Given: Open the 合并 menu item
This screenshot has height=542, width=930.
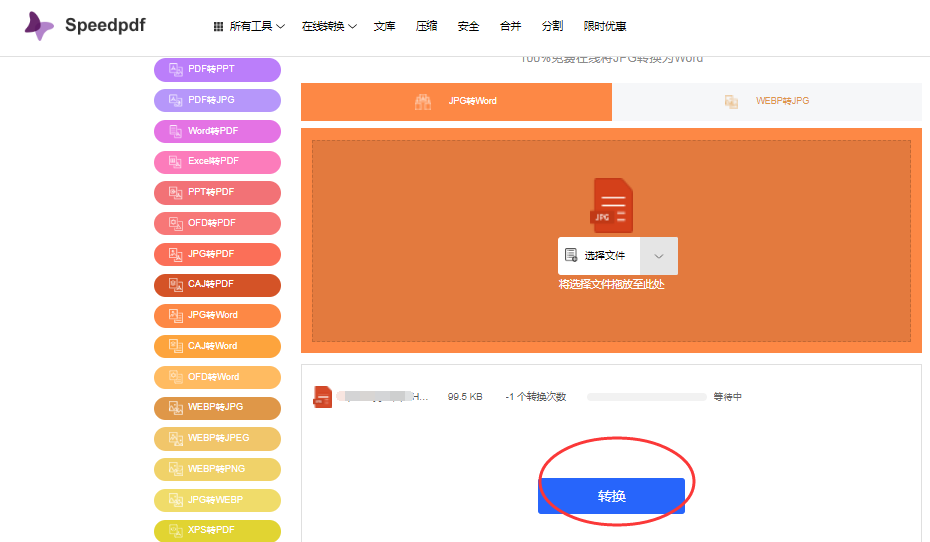Looking at the screenshot, I should tap(510, 26).
